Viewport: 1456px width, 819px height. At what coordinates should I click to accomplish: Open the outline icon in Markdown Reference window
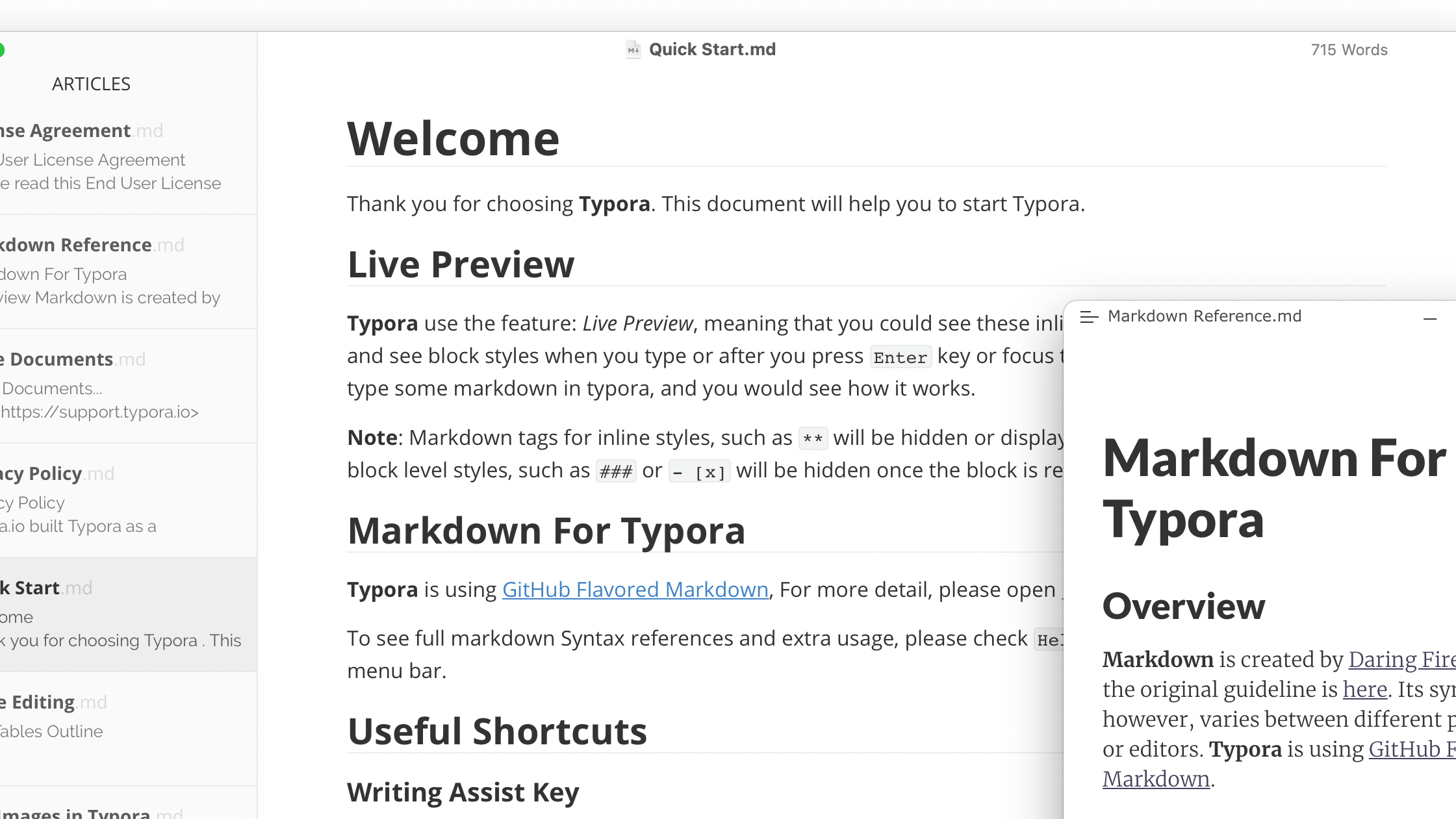pos(1089,317)
